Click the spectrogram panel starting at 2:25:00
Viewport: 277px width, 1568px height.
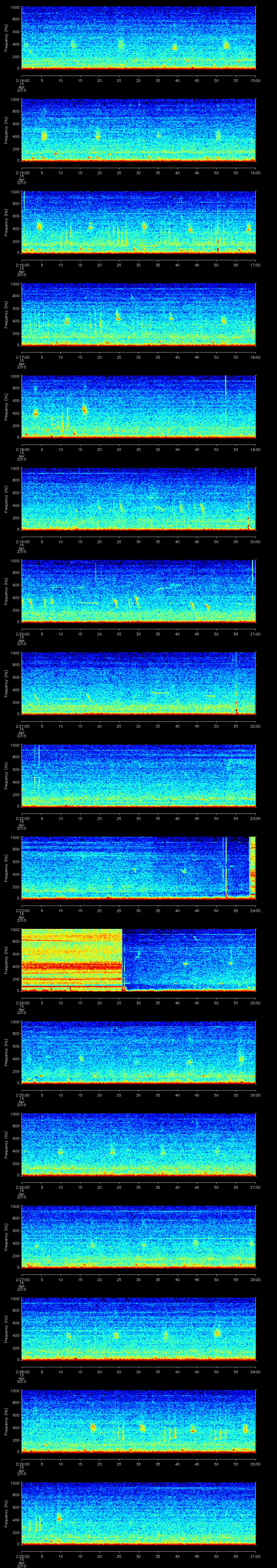pos(139,1052)
